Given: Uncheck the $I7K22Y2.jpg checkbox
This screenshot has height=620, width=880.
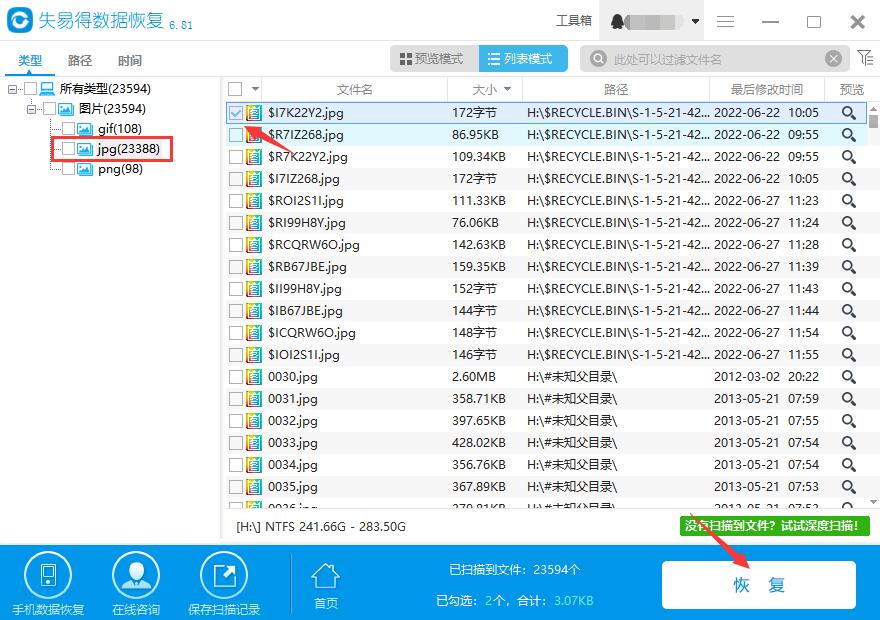Looking at the screenshot, I should coord(236,113).
